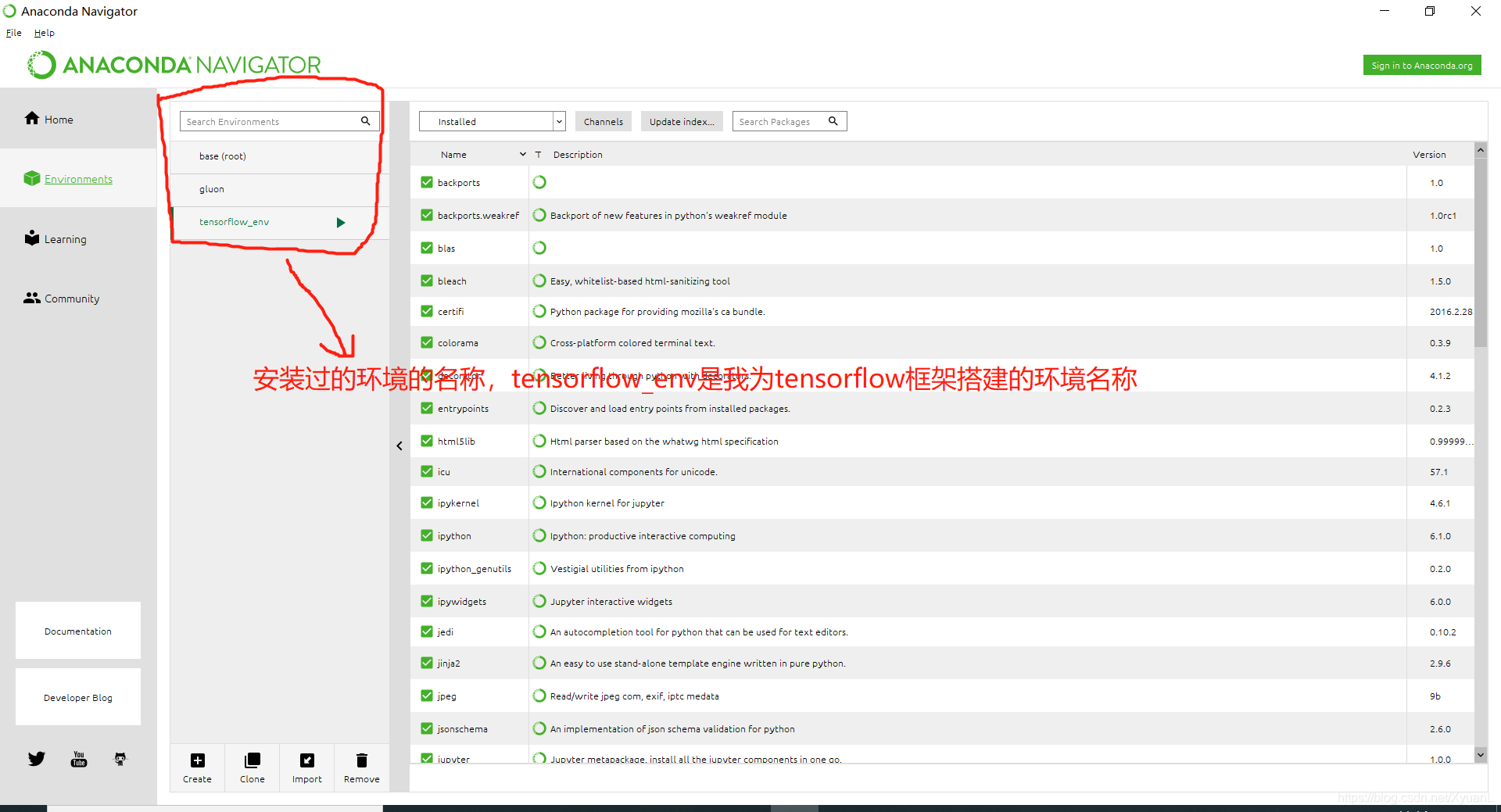Screen dimensions: 1501x812
Task: Click the status circle icon for backports
Action: (x=539, y=182)
